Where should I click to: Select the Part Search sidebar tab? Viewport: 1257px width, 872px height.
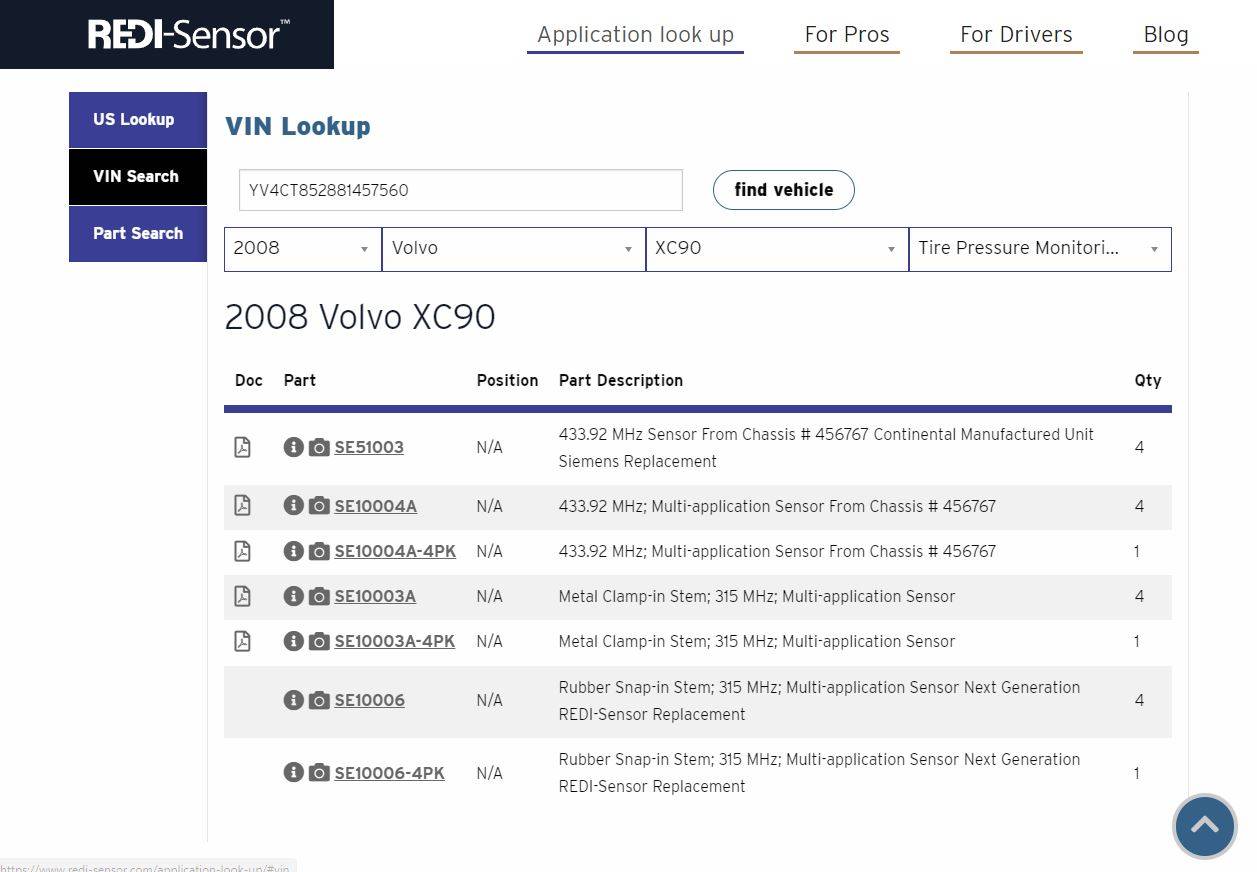pos(137,234)
